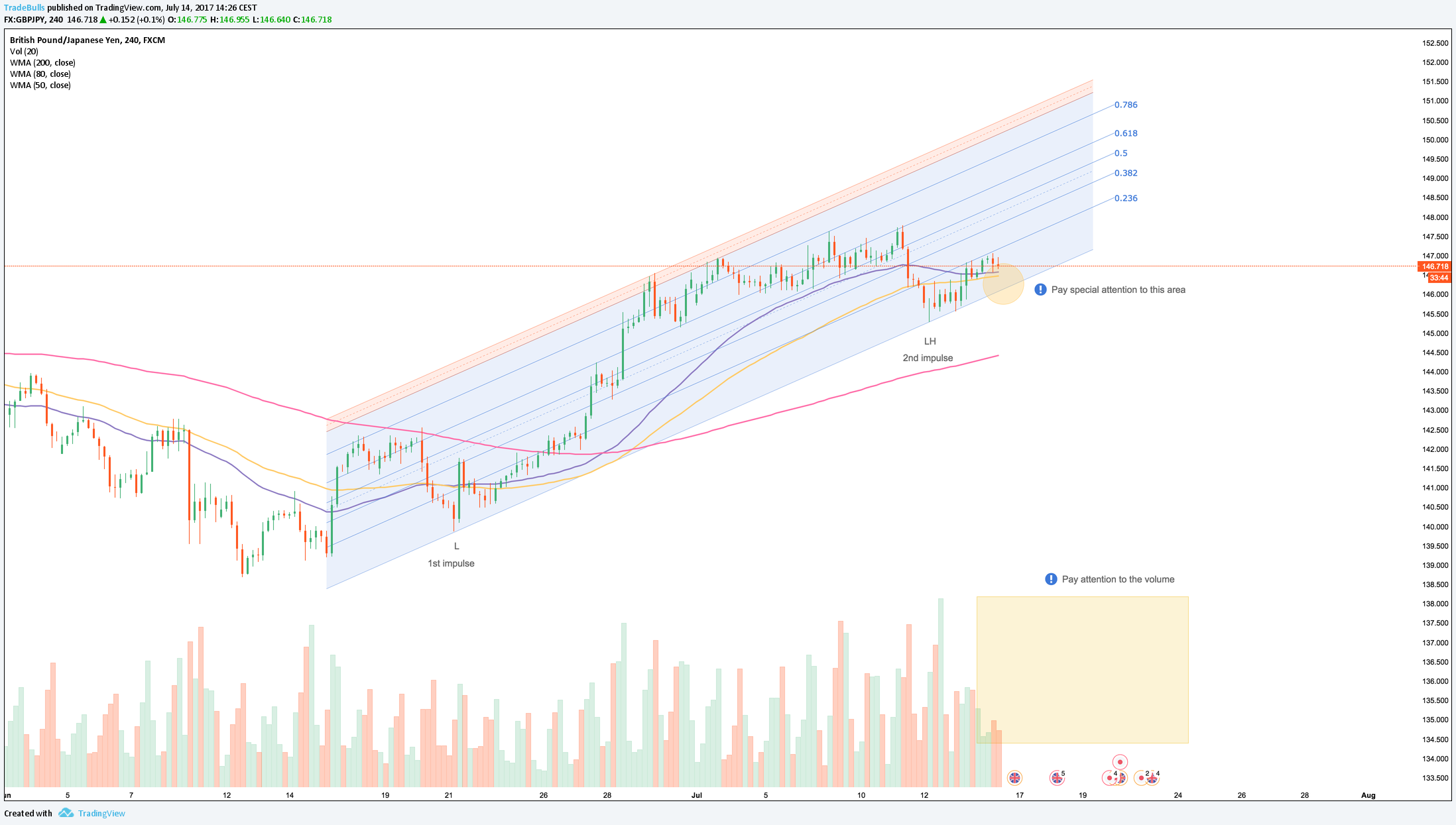Screen dimensions: 1456x825
Task: Click the info icon beside 'Pay attention to the volume'
Action: 1051,579
